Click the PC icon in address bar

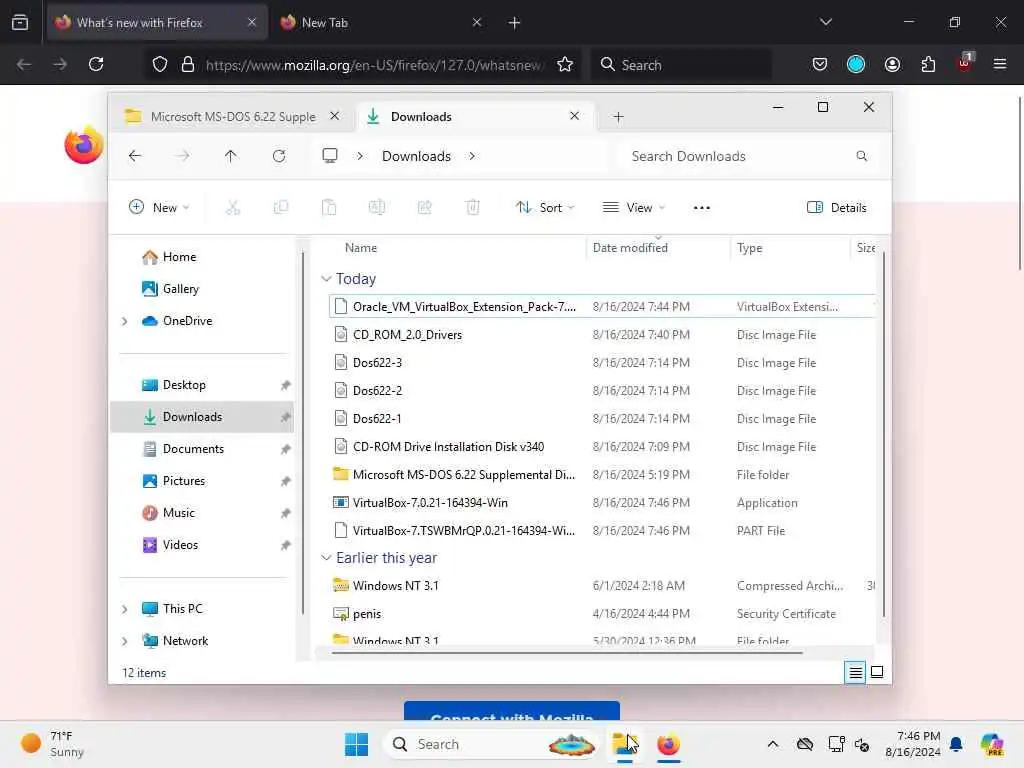point(330,155)
